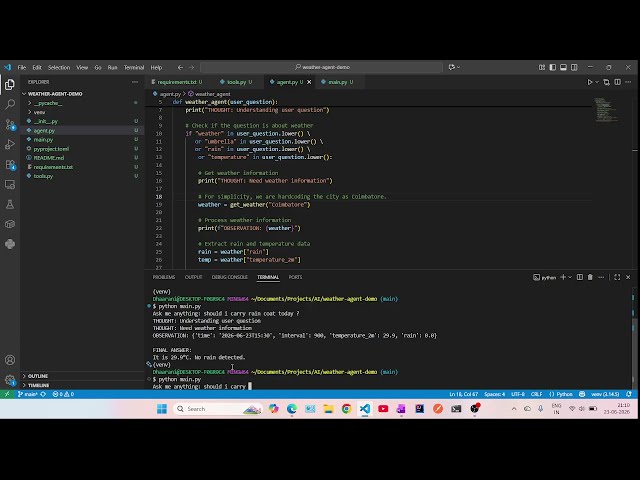The image size is (640, 480).
Task: Open the Testing flask view
Action: pyautogui.click(x=10, y=204)
